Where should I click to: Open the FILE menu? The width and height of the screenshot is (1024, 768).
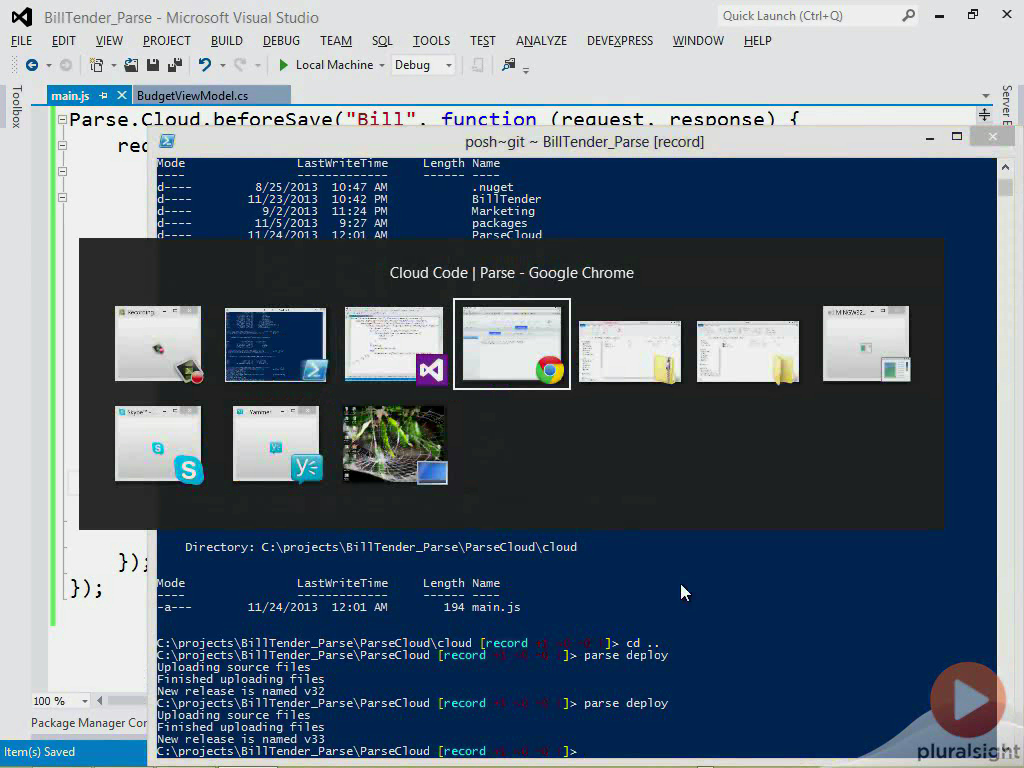[x=22, y=40]
